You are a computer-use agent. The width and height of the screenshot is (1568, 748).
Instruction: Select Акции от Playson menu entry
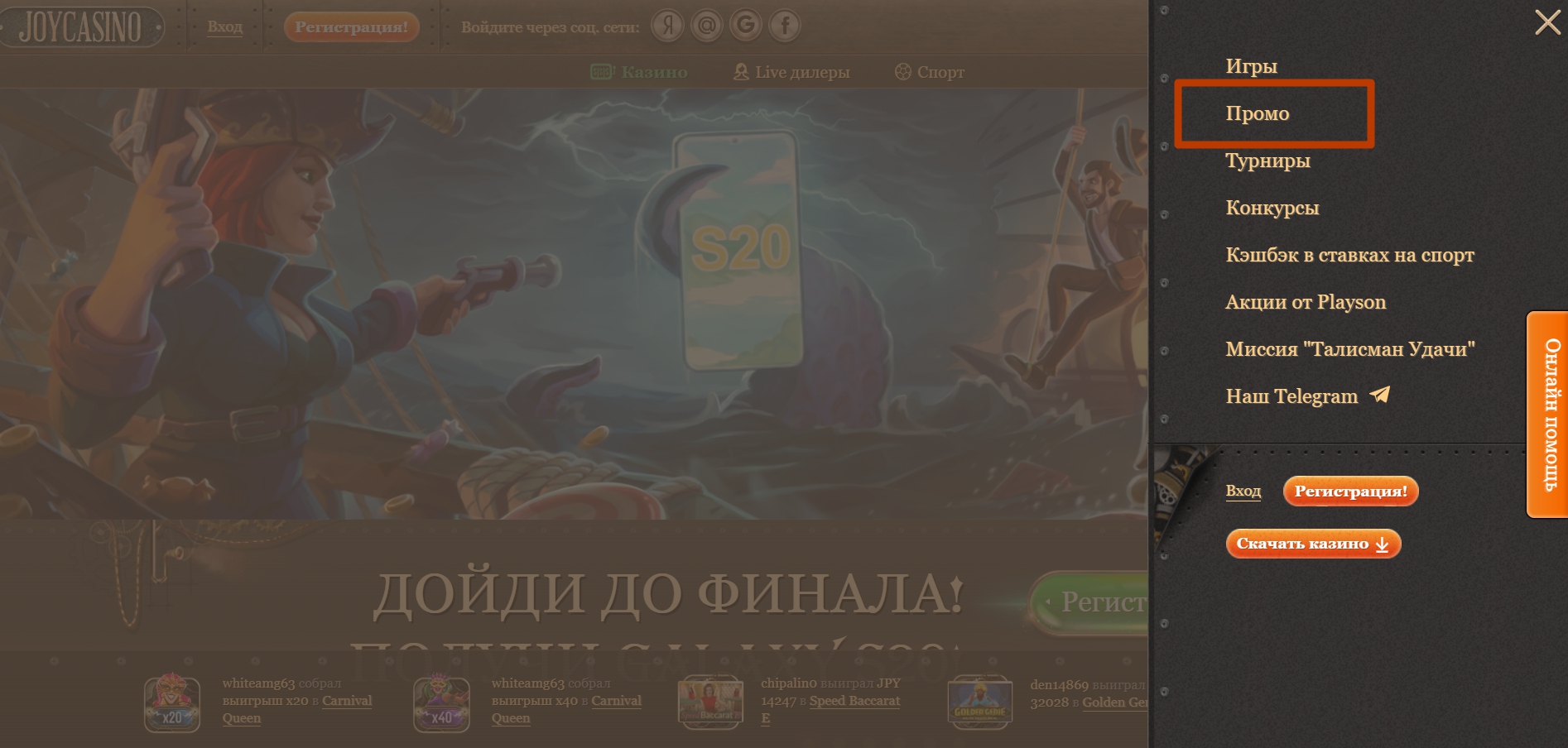click(1306, 302)
